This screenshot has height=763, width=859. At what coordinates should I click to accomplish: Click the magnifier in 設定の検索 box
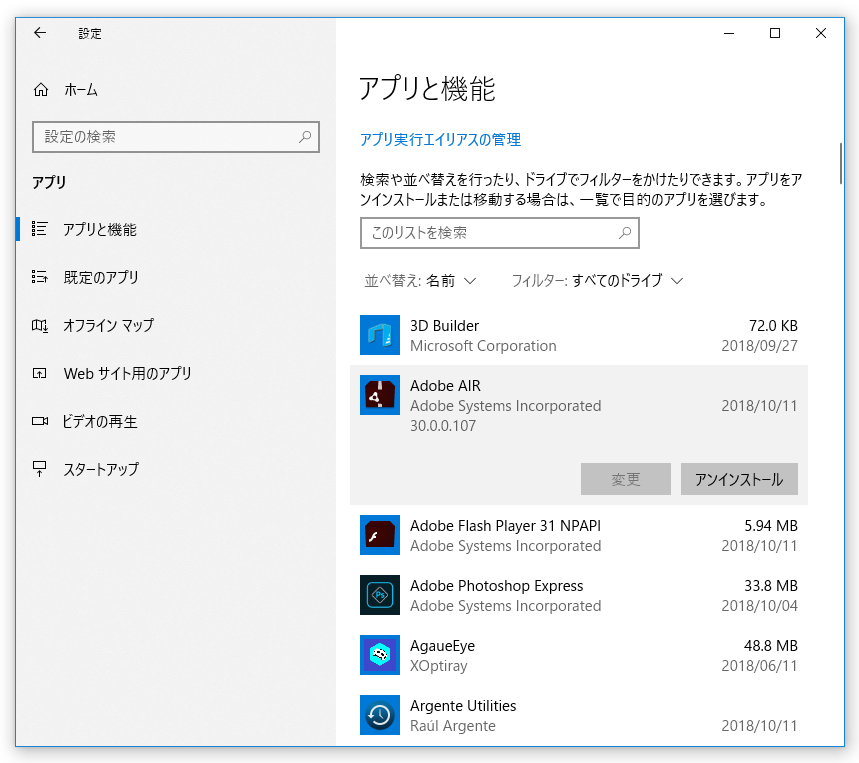tap(305, 136)
